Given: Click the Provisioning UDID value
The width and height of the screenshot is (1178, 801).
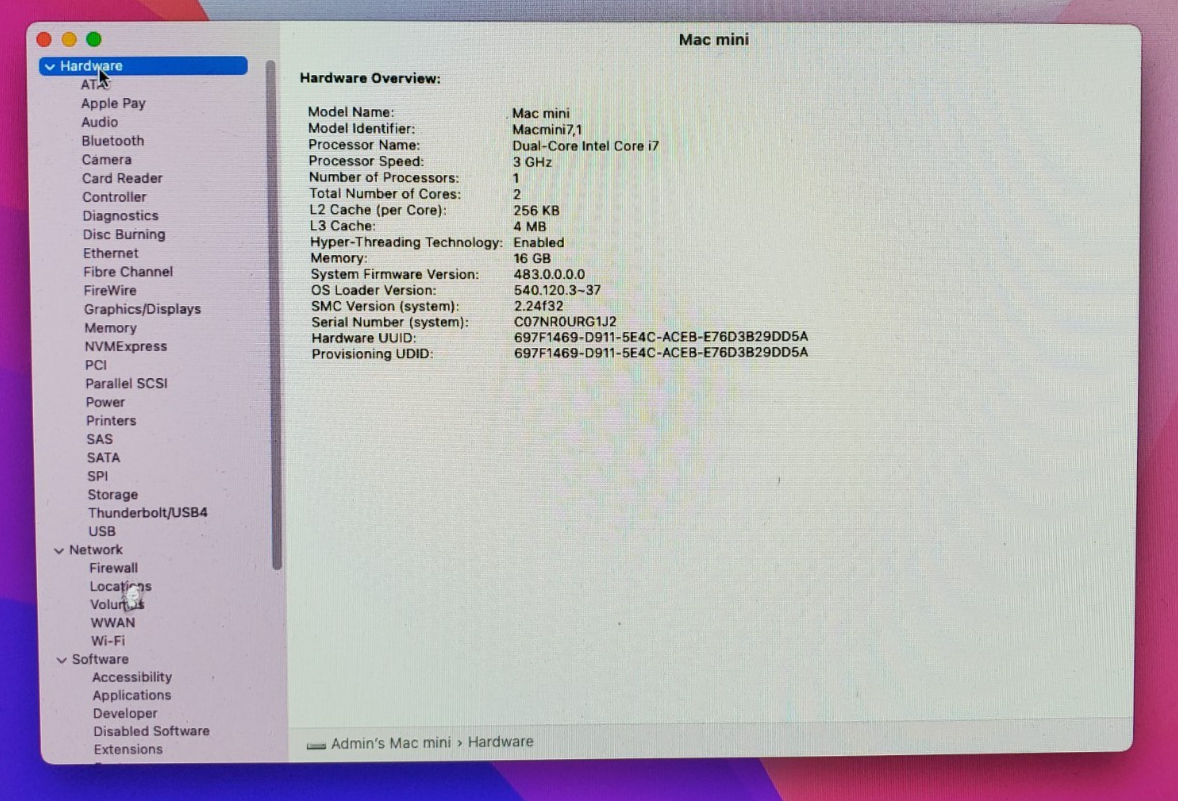Looking at the screenshot, I should [x=660, y=352].
